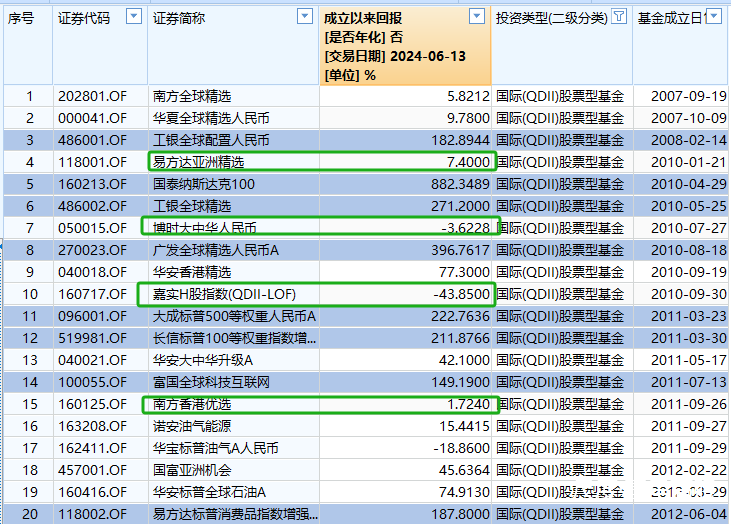Select code 160717.OF
The height and width of the screenshot is (524, 731).
click(x=92, y=294)
